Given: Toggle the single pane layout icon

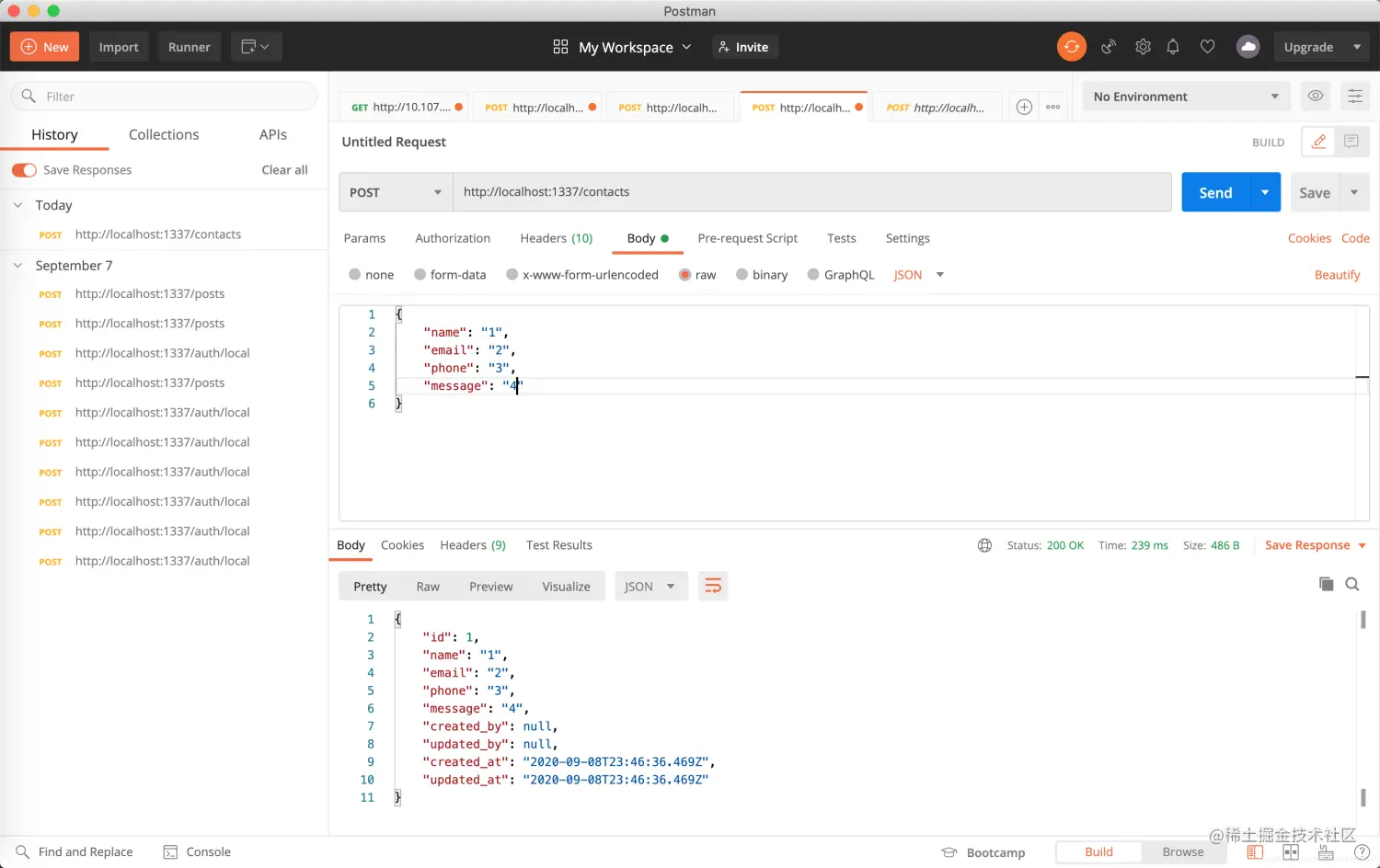Looking at the screenshot, I should 1255,852.
